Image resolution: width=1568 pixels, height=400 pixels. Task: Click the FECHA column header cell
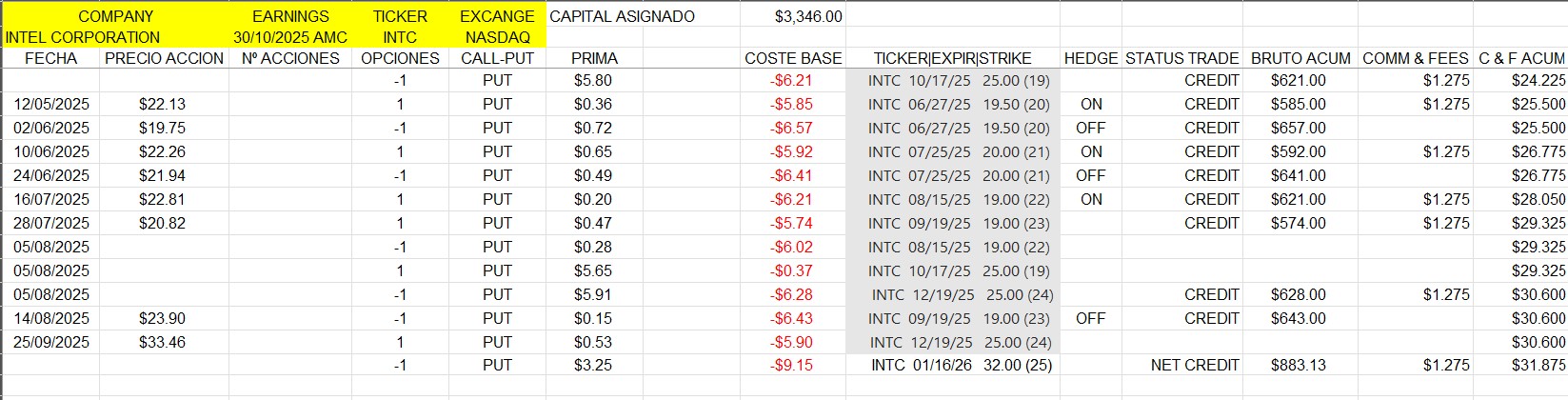pos(51,58)
